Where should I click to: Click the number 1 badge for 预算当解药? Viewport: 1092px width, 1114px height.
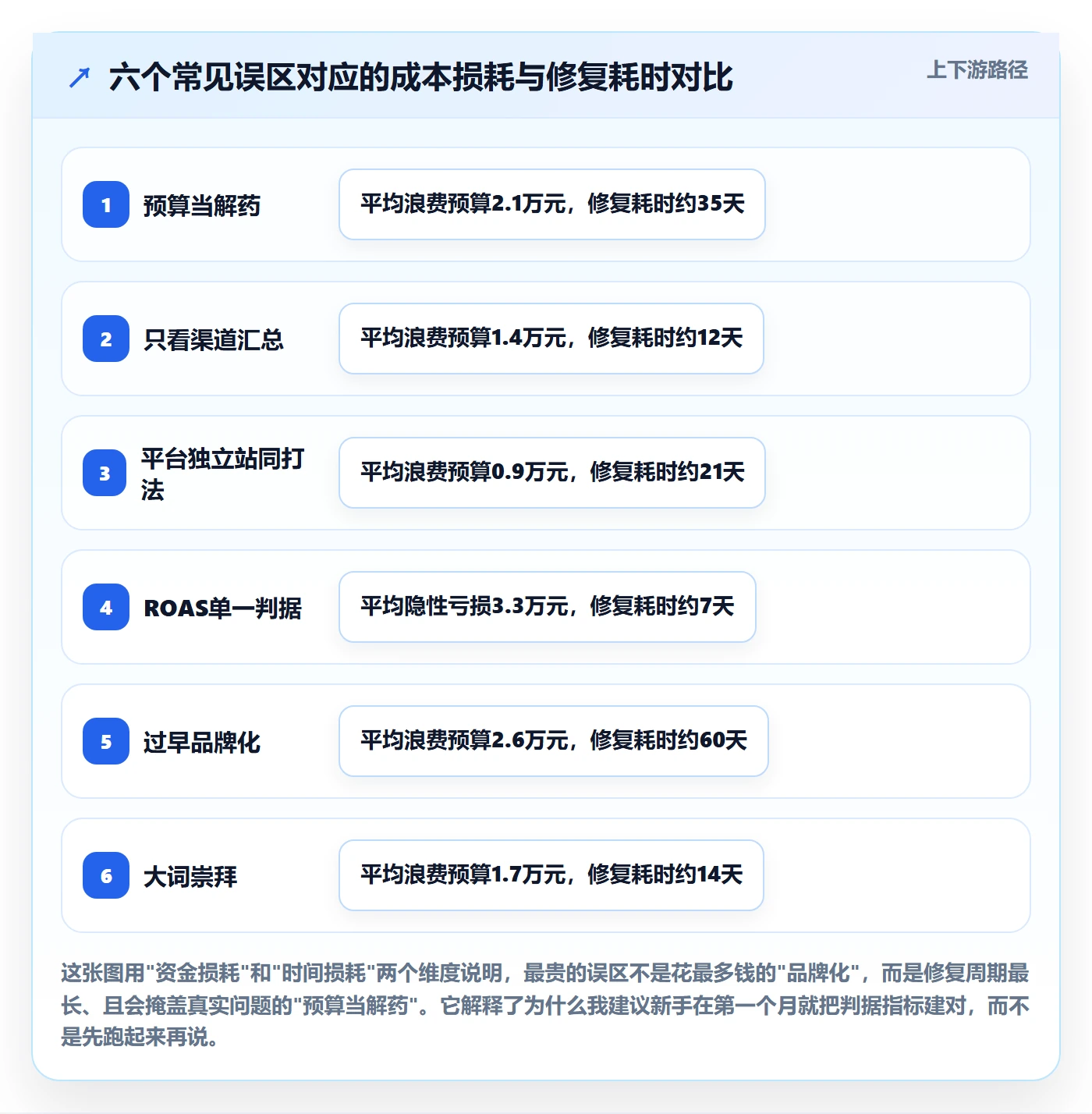click(x=106, y=204)
